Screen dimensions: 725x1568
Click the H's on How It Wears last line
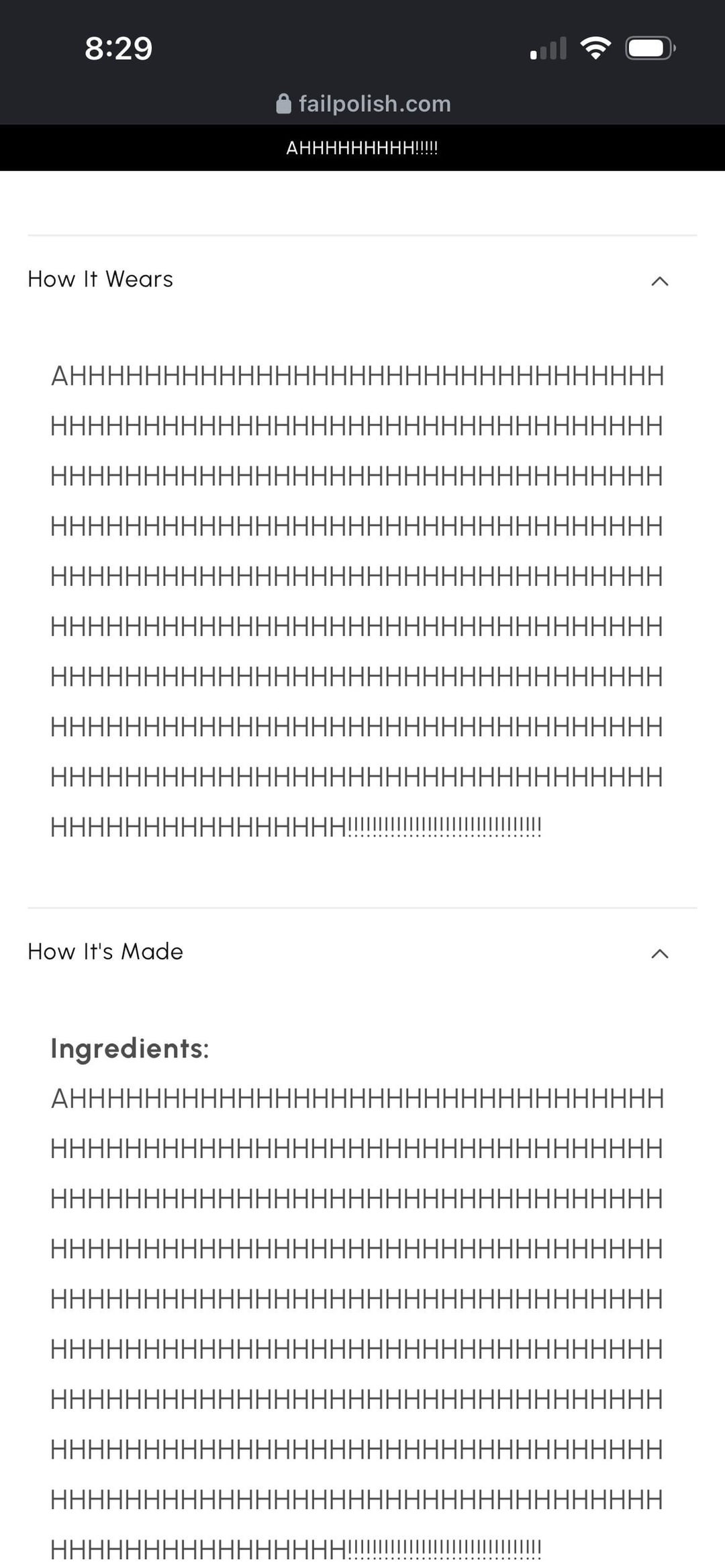pyautogui.click(x=199, y=828)
